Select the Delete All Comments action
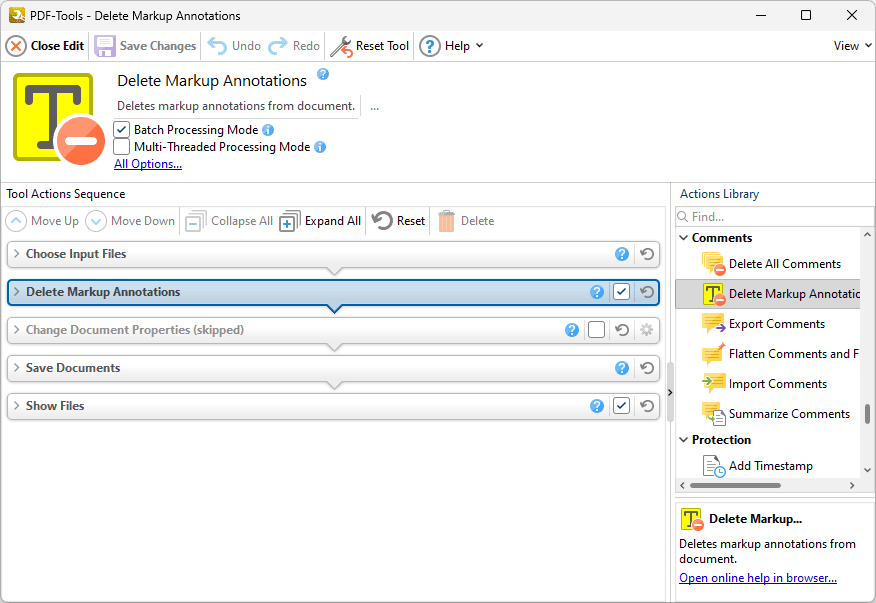 pyautogui.click(x=780, y=263)
